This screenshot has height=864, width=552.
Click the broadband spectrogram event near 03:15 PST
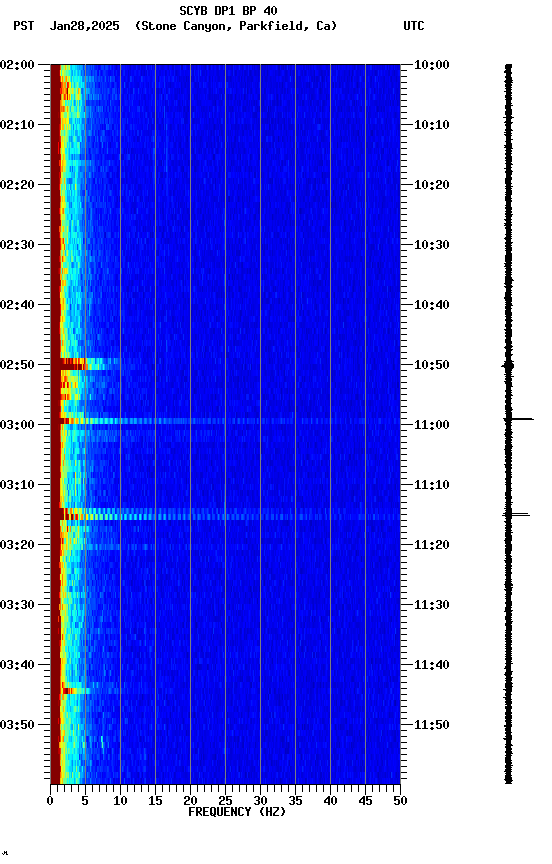pos(225,515)
